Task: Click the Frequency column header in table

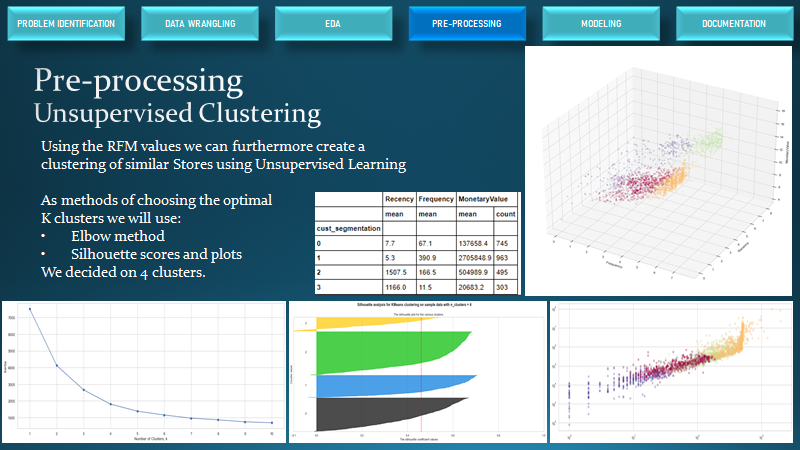Action: coord(436,199)
